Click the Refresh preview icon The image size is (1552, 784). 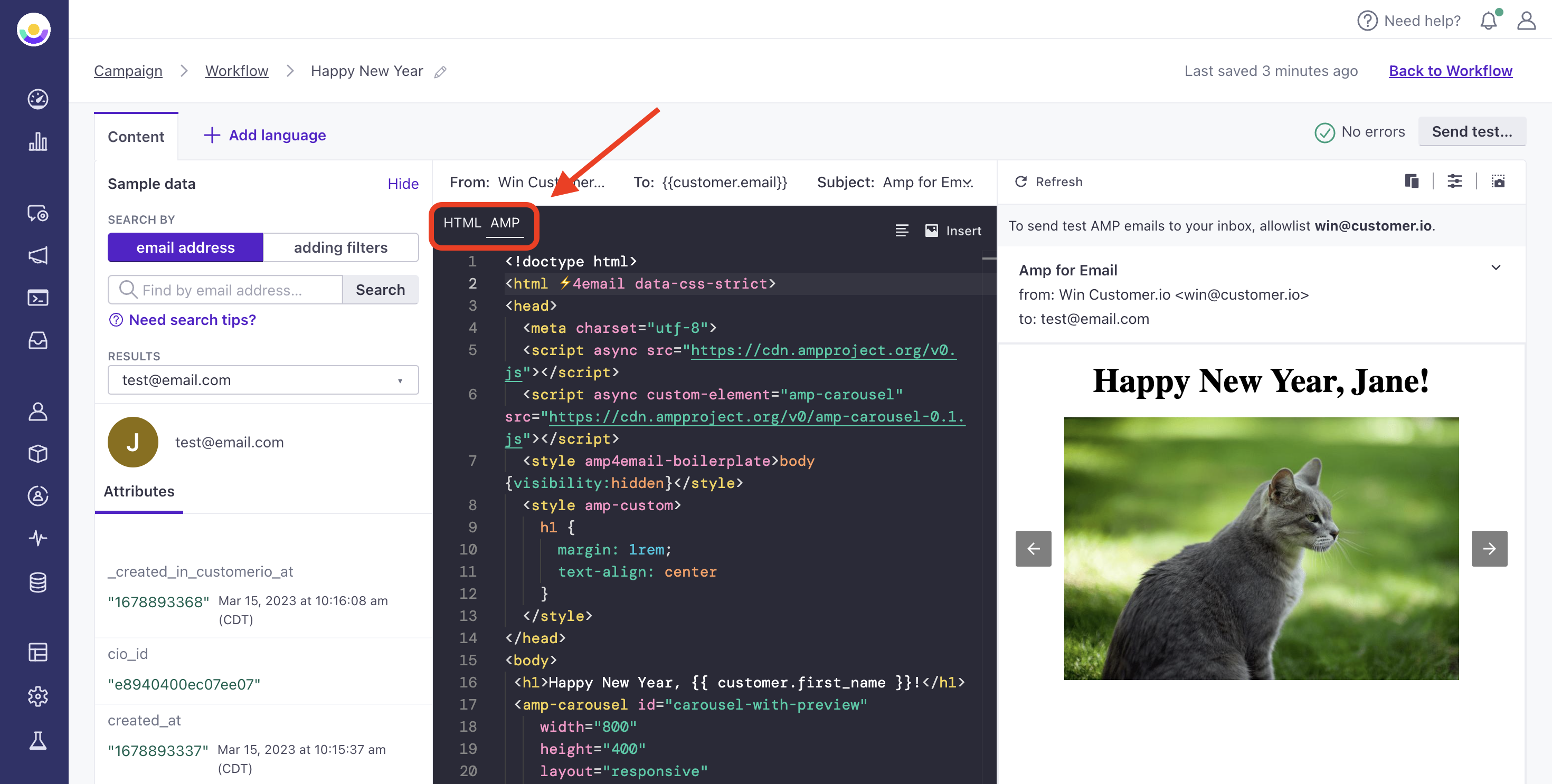tap(1020, 182)
